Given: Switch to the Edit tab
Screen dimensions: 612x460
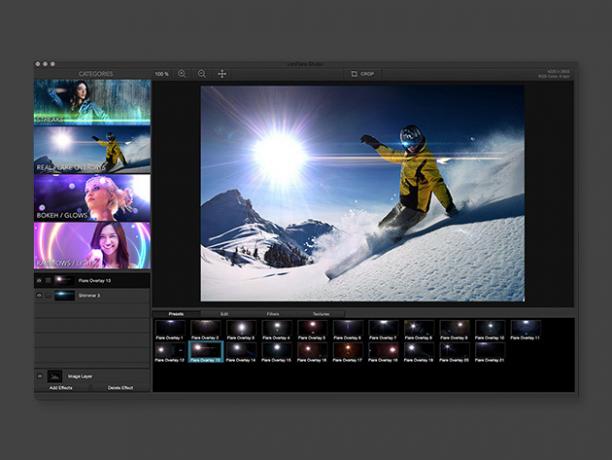Looking at the screenshot, I should (x=224, y=314).
